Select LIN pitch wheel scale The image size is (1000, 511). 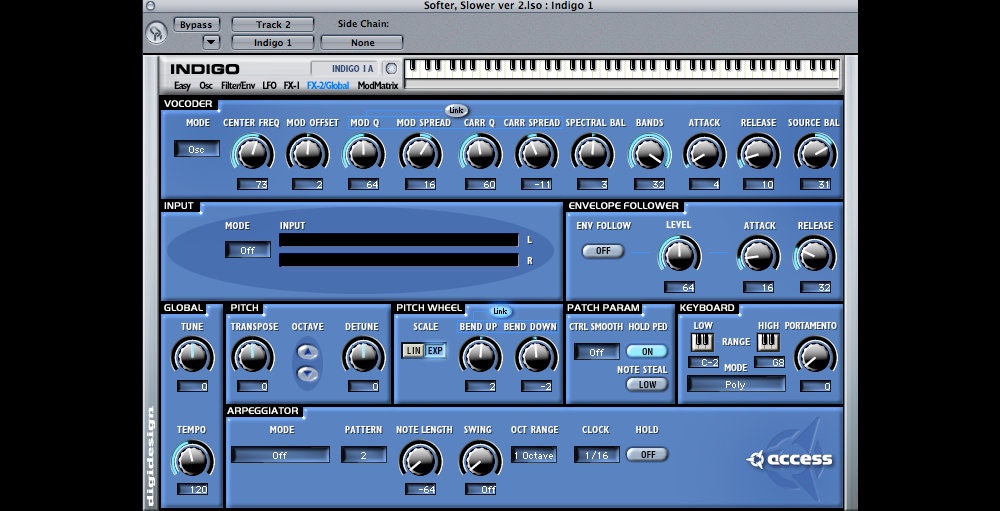413,351
